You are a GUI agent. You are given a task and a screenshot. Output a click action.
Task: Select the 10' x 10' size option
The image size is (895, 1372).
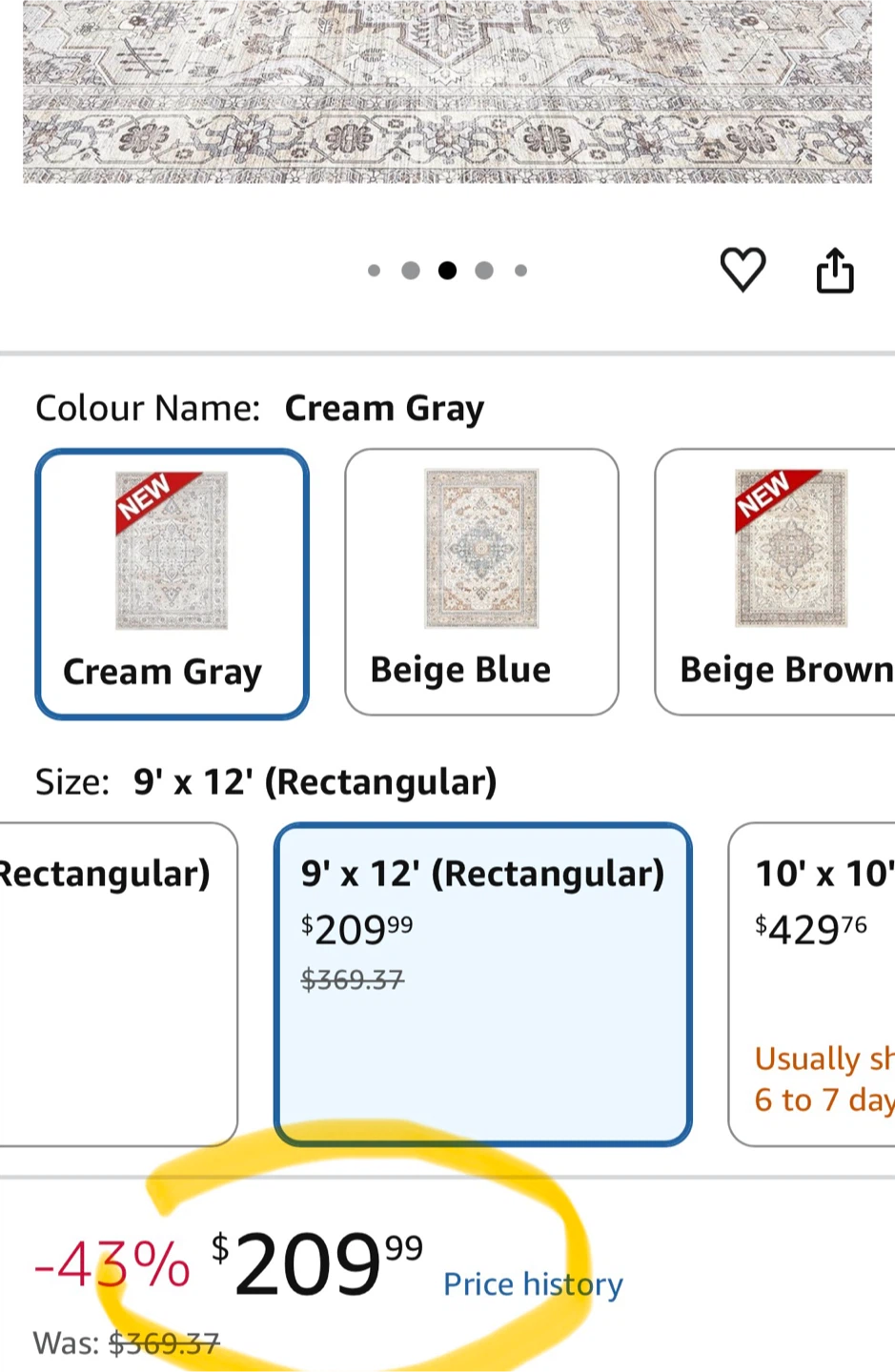coord(812,984)
